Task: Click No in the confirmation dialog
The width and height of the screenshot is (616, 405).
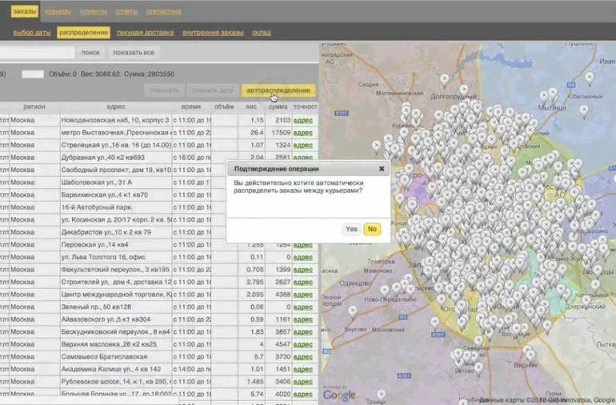Action: coord(372,229)
